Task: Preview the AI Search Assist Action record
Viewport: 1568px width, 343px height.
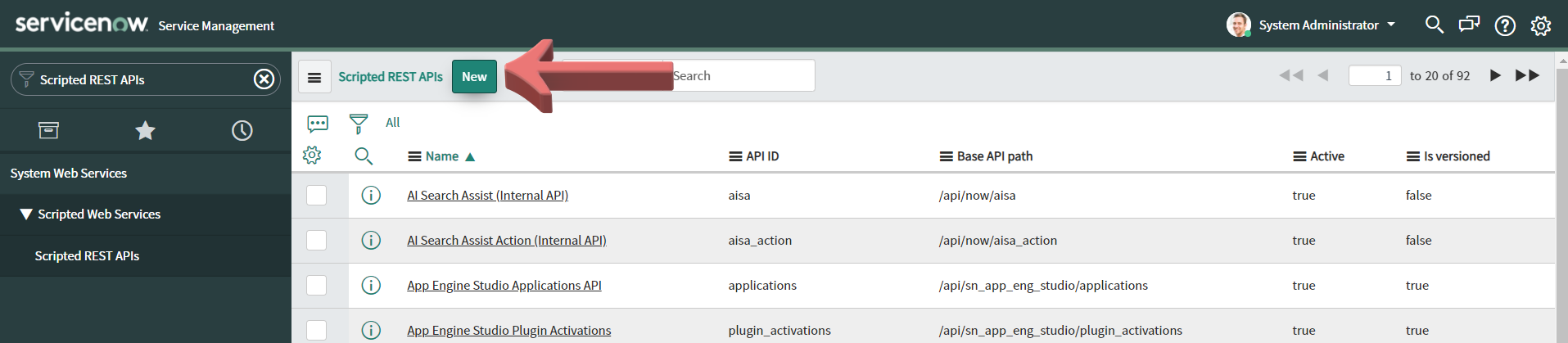Action: pos(371,240)
